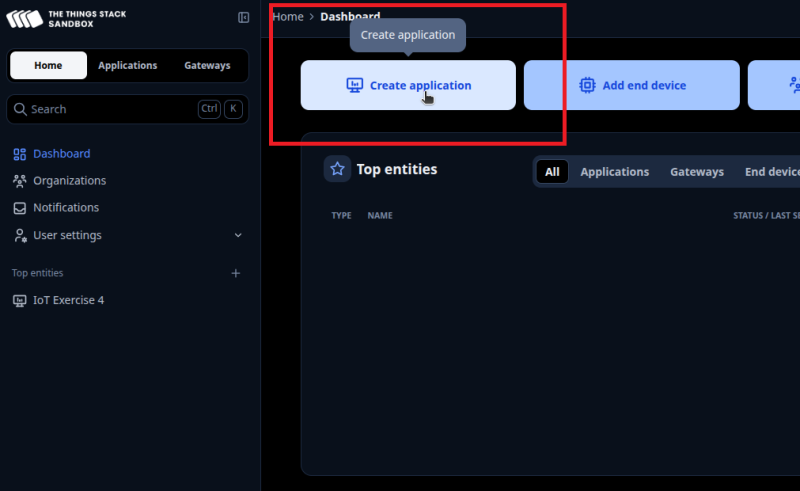The width and height of the screenshot is (800, 491).
Task: Click the TYPE column header
Action: tap(341, 215)
